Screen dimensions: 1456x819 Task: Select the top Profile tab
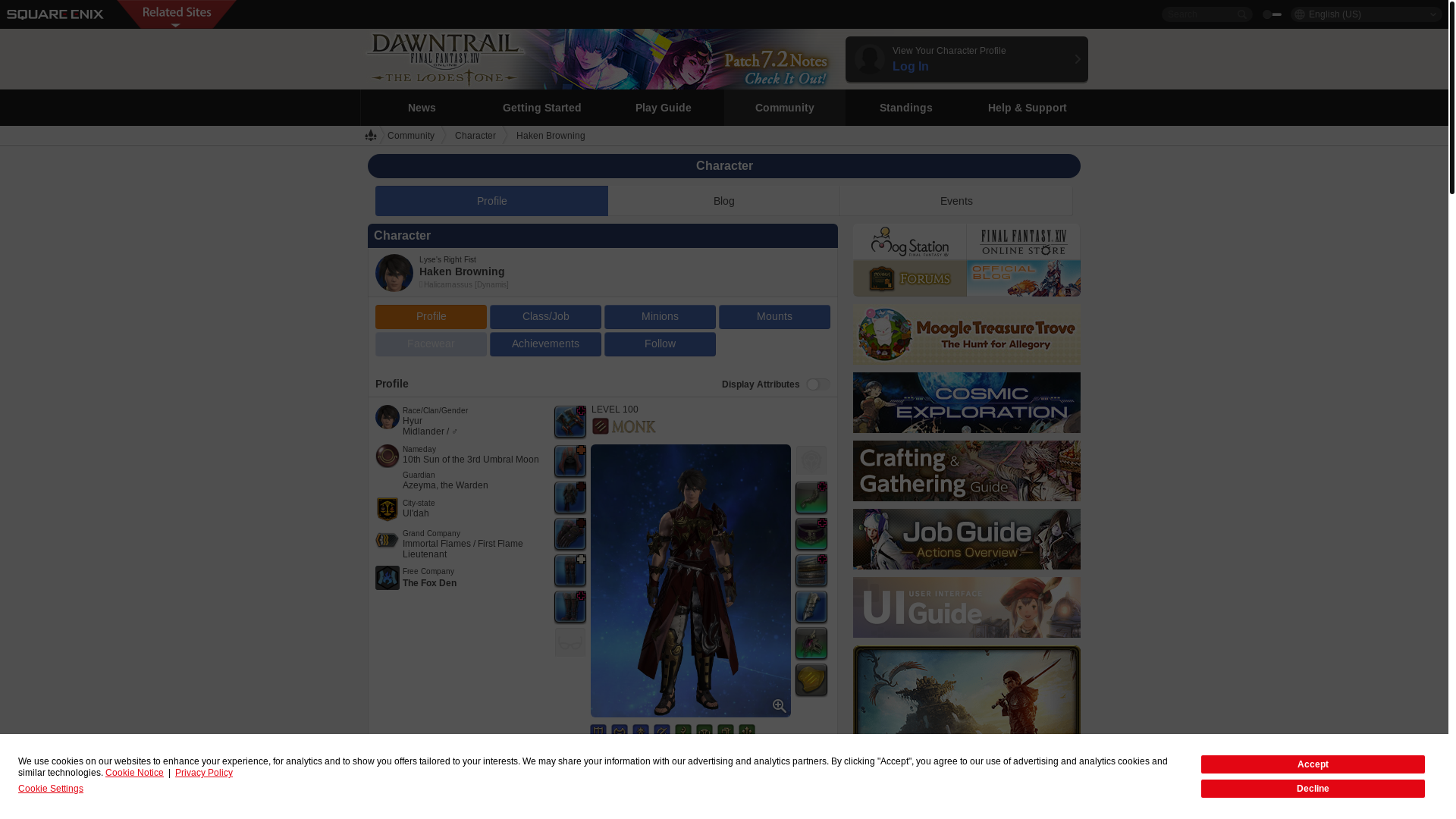492,201
